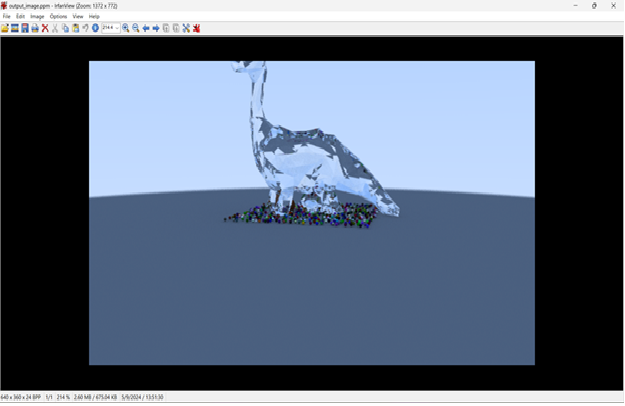This screenshot has height=406, width=625.
Task: Start the Slideshow toolbar icon
Action: 15,28
